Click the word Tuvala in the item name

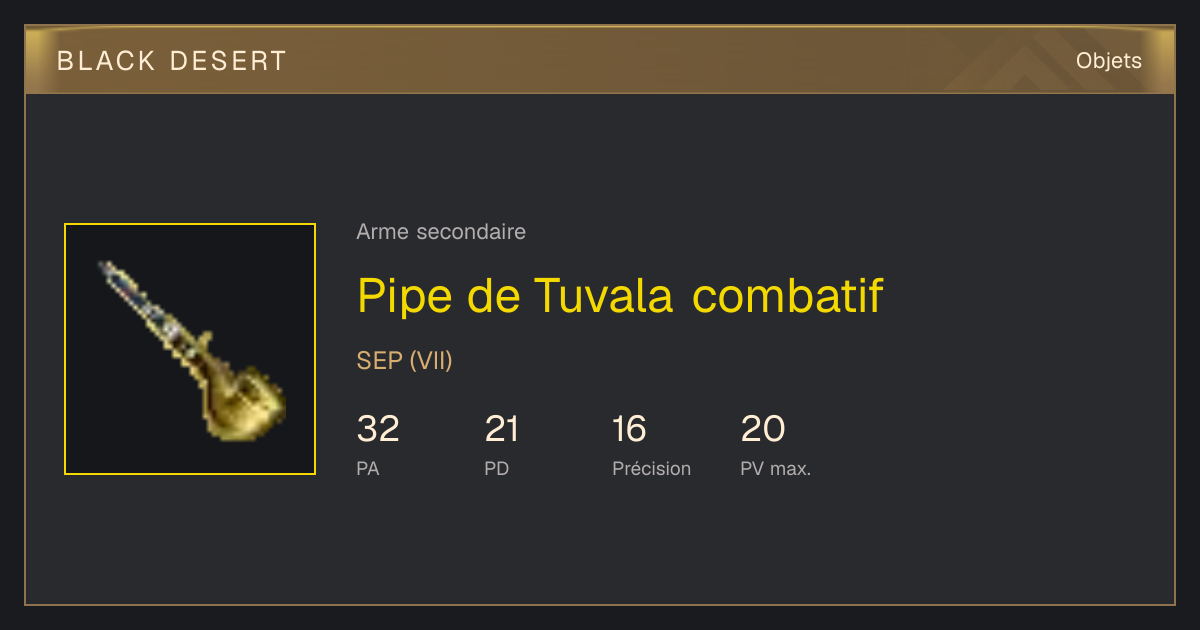[606, 295]
